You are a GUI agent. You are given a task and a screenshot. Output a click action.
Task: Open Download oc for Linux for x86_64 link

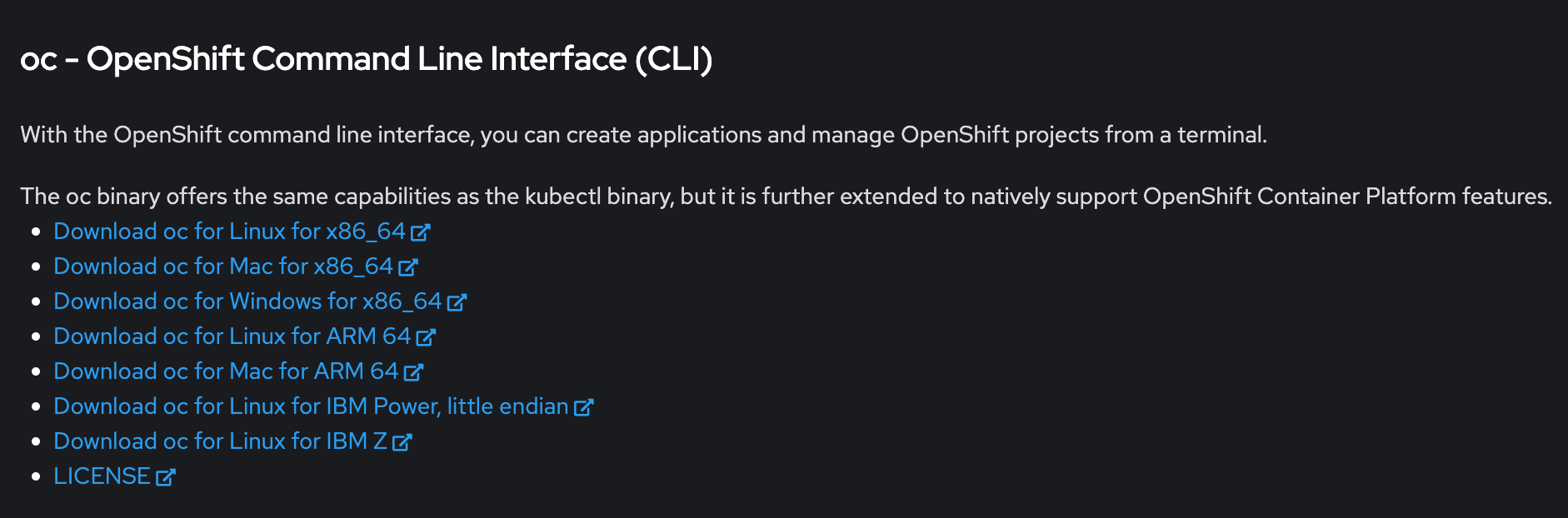pos(229,232)
